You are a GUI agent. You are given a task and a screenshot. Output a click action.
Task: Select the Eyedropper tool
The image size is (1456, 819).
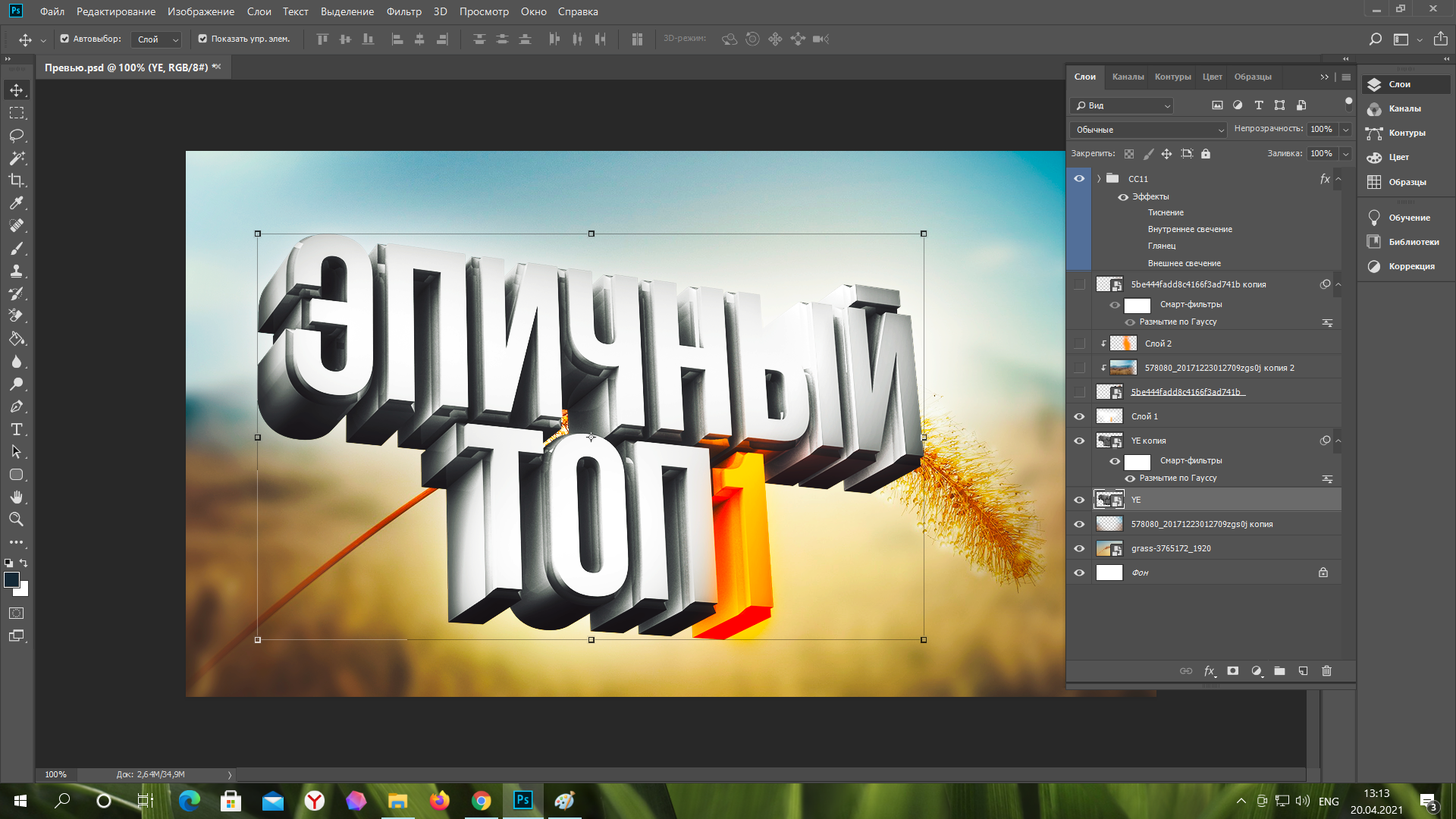coord(16,203)
